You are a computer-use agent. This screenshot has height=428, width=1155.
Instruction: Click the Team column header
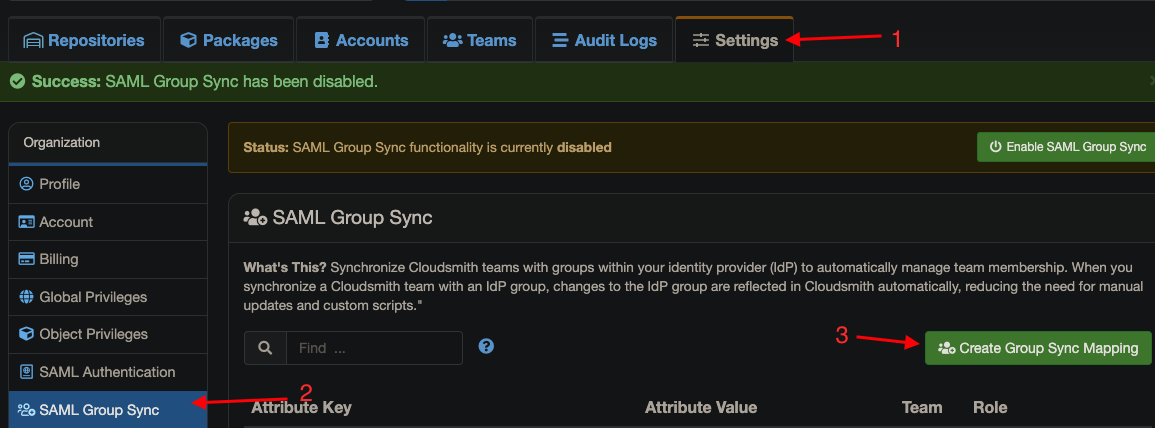tap(921, 407)
